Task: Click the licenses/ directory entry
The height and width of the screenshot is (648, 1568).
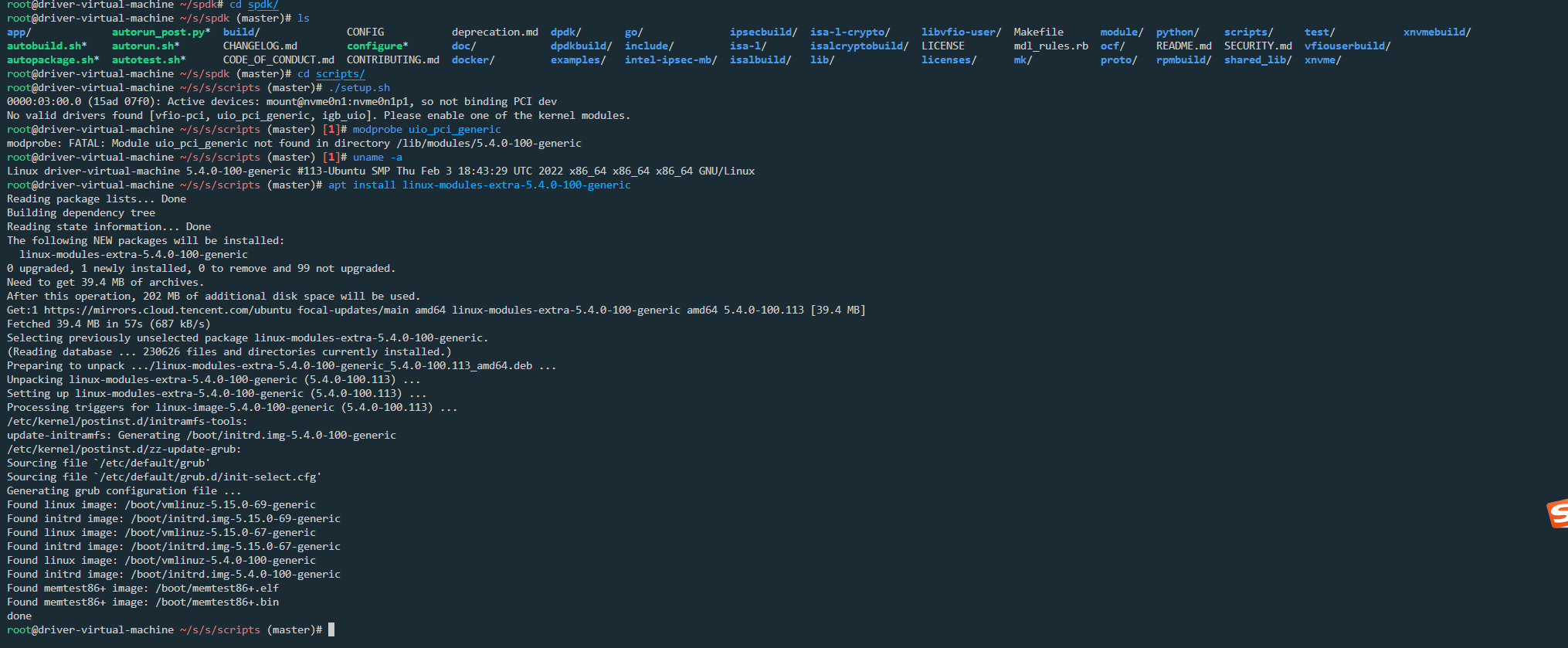Action: [x=949, y=60]
